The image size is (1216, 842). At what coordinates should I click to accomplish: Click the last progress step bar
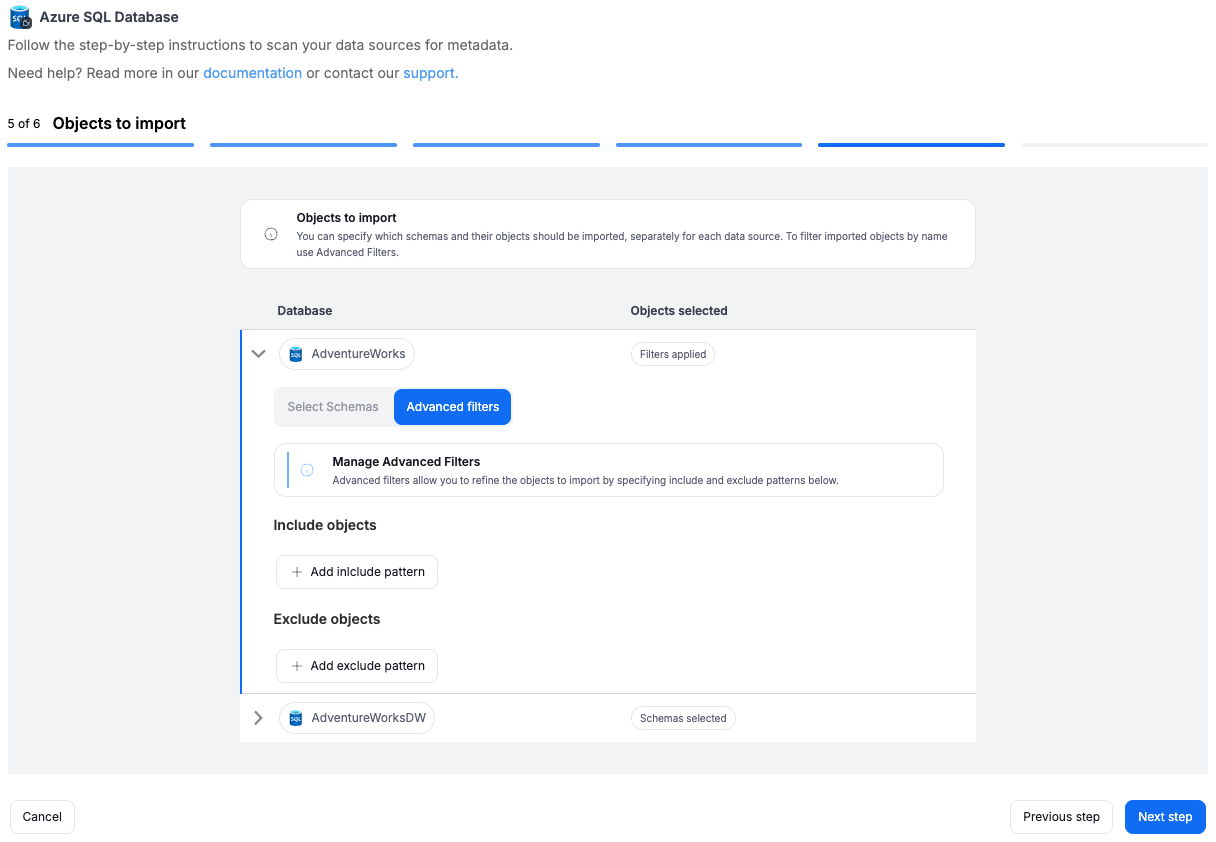click(x=1114, y=145)
